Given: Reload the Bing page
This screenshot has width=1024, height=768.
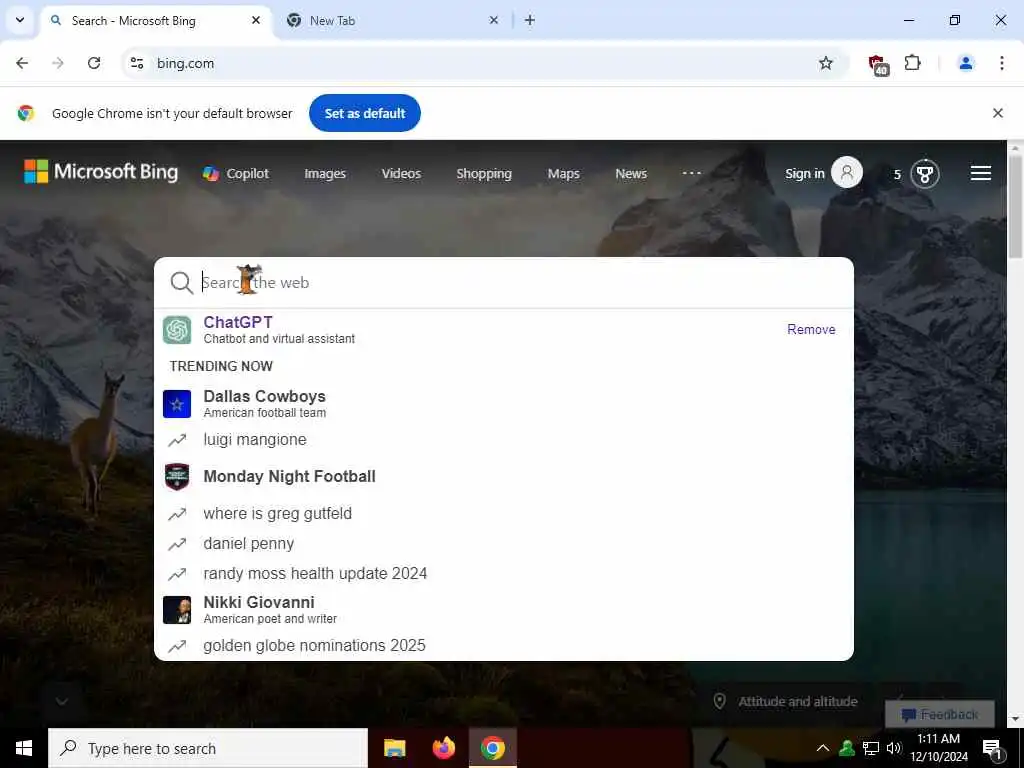Looking at the screenshot, I should click(x=94, y=63).
